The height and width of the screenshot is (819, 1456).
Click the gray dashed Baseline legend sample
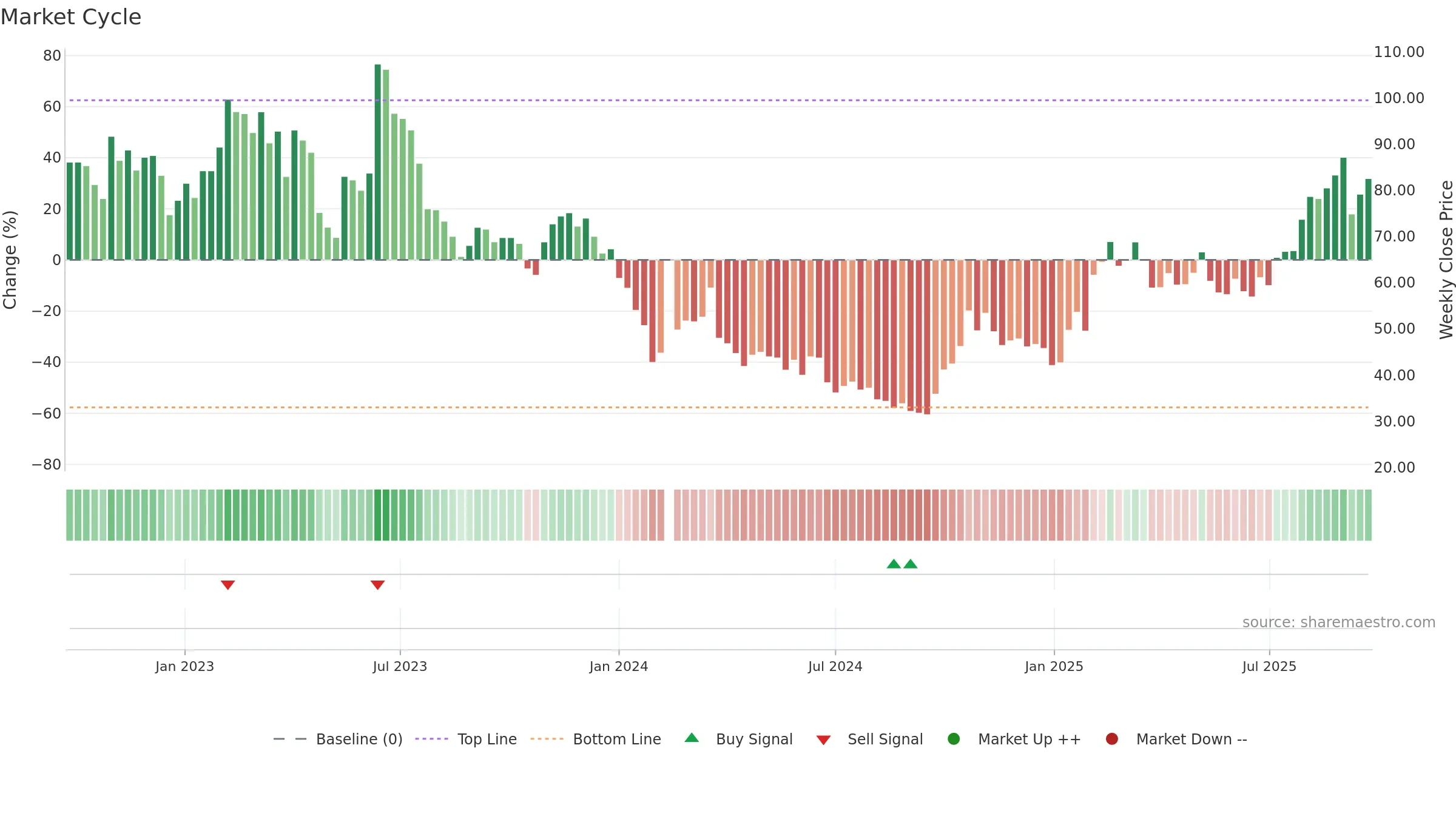pos(290,739)
